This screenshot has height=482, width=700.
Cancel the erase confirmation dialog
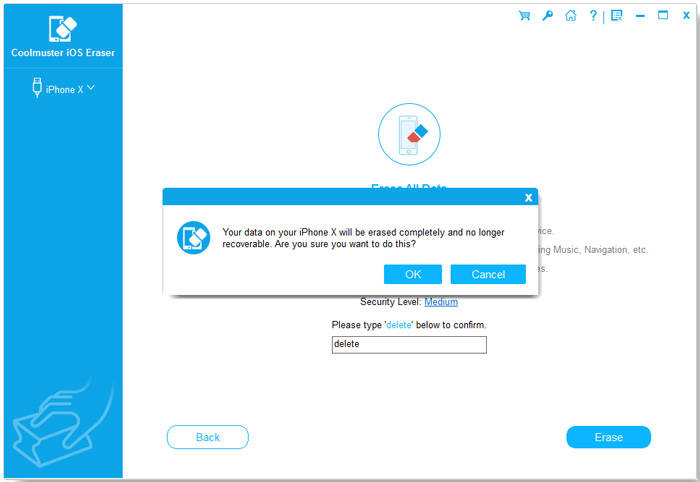pyautogui.click(x=488, y=274)
